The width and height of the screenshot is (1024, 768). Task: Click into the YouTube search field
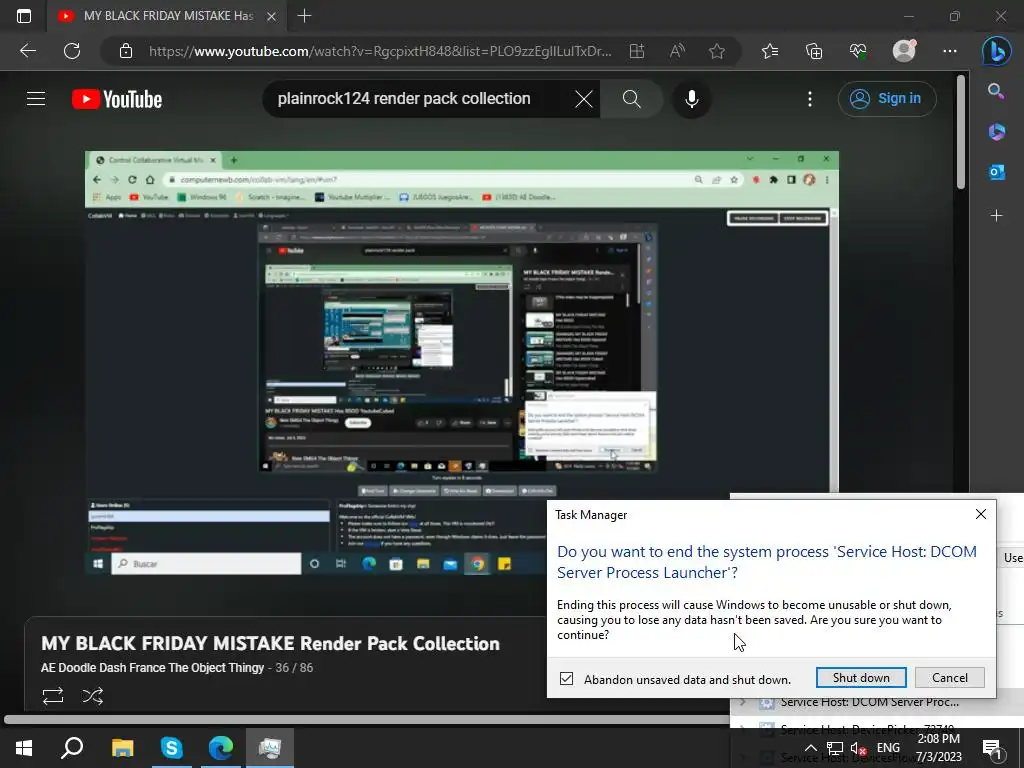(x=418, y=99)
